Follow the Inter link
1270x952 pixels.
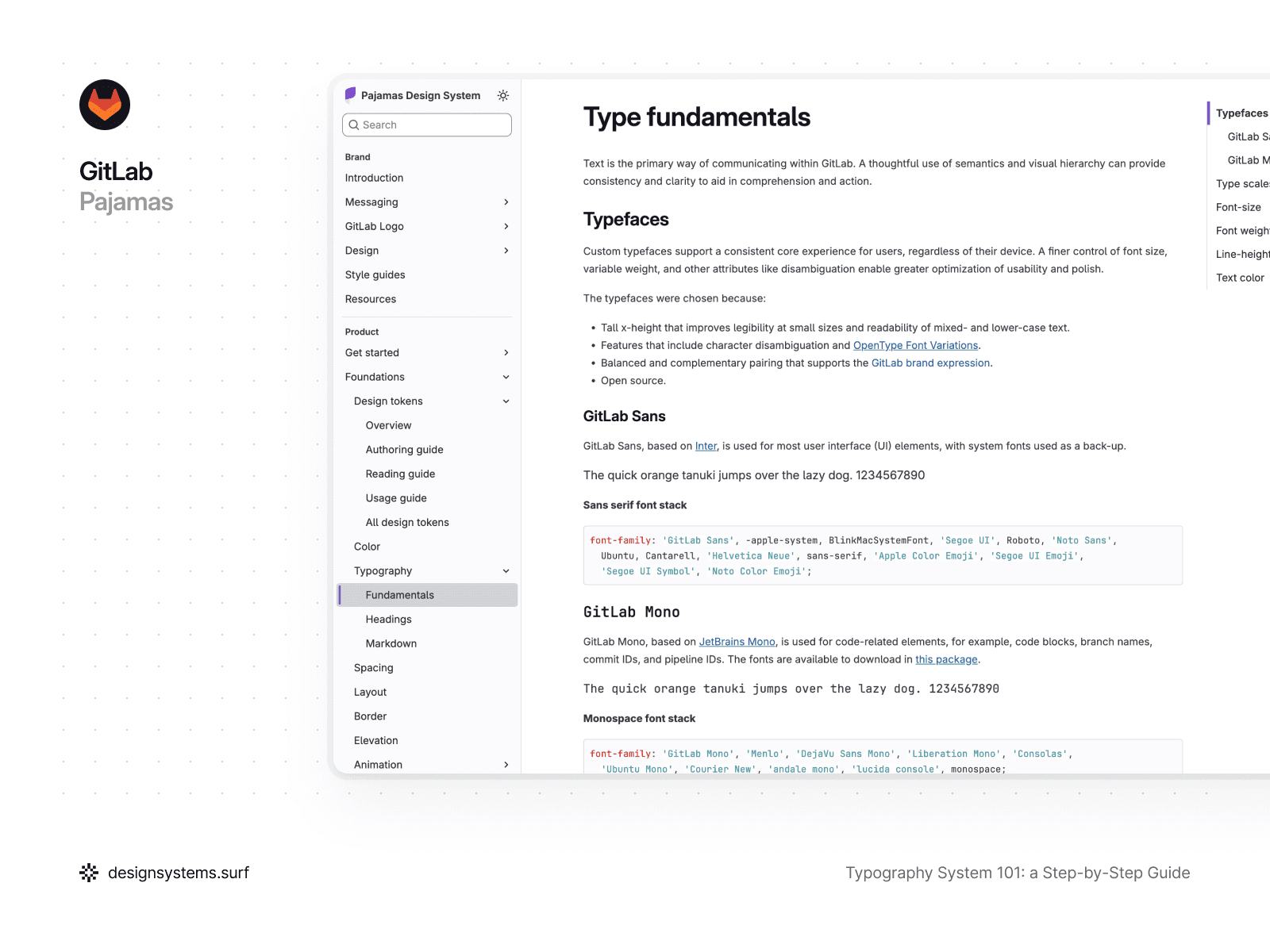tap(706, 446)
